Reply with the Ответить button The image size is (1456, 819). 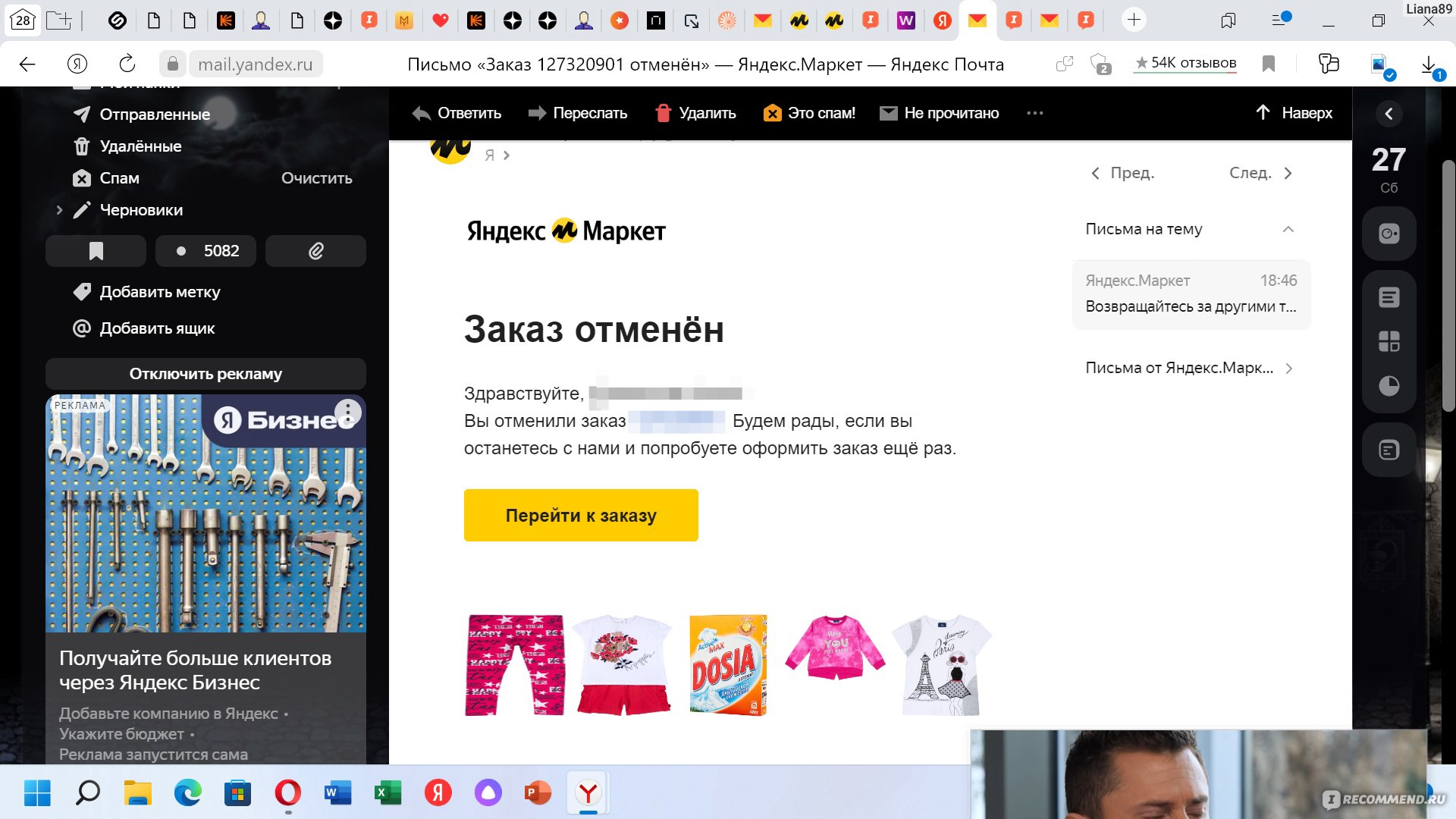point(457,113)
